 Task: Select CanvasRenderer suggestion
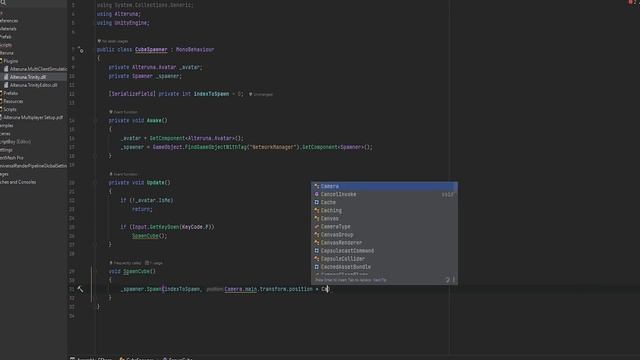384,243
